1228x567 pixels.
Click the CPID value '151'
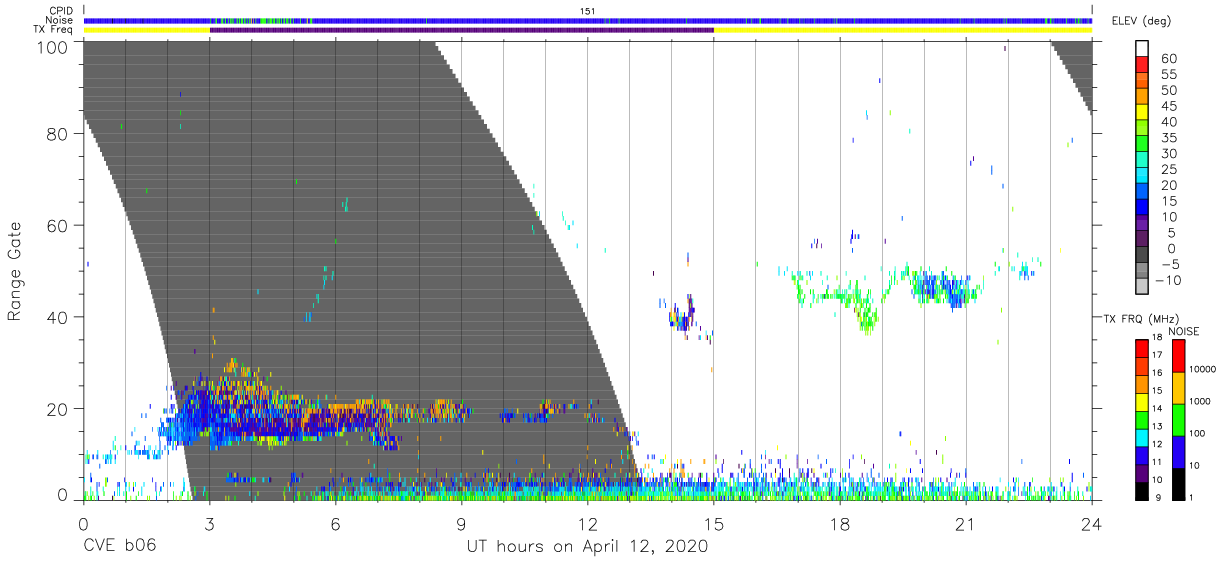tap(588, 11)
